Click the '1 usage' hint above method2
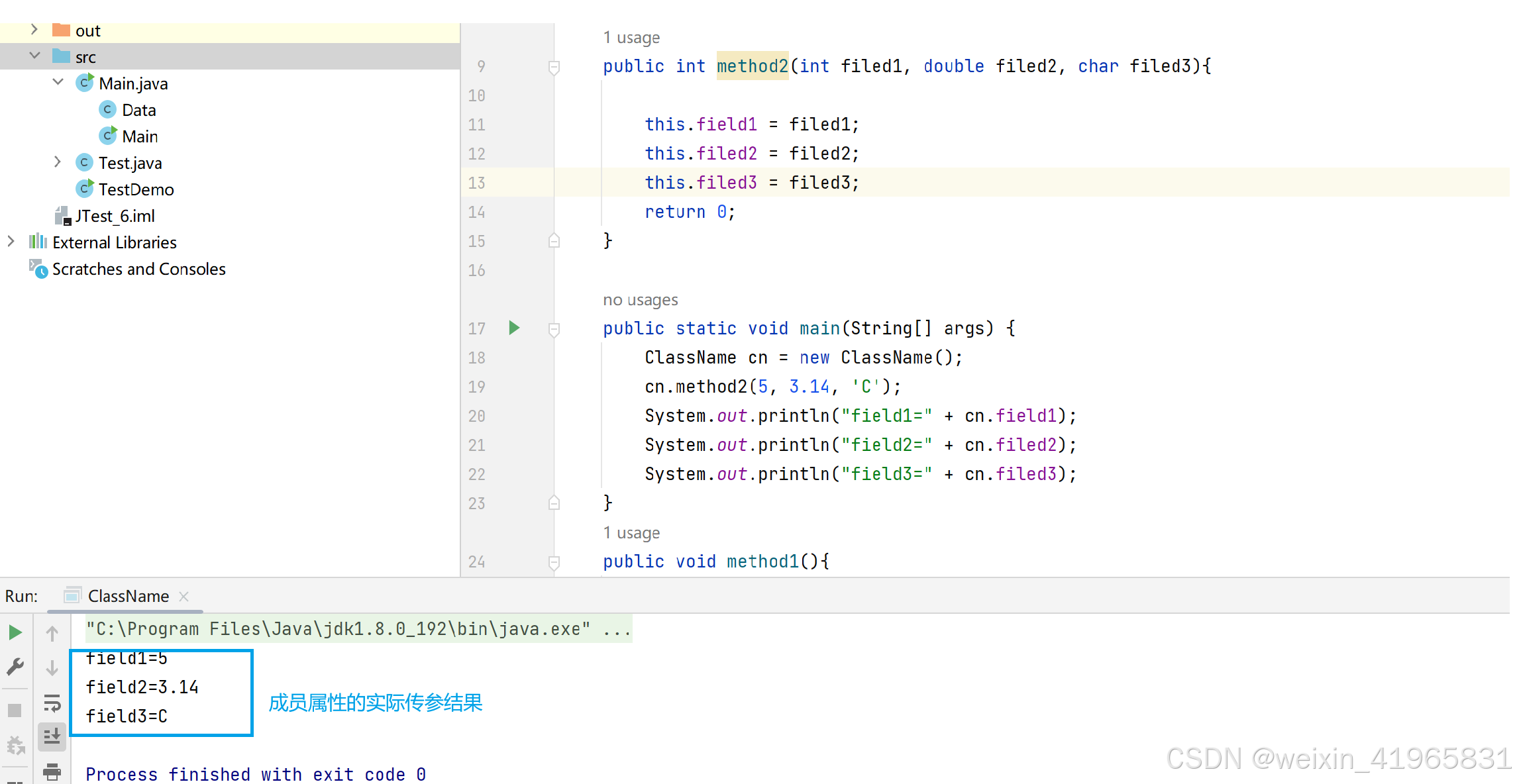Screen dimensions: 1515x784 pyautogui.click(x=631, y=38)
